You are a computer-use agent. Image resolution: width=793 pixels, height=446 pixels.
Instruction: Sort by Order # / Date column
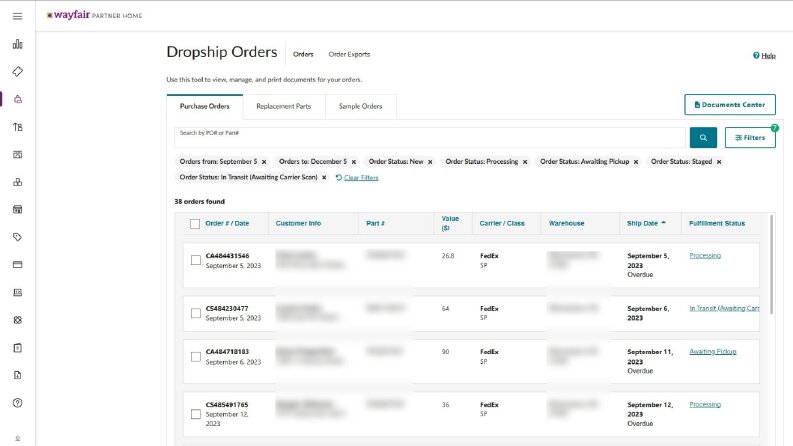pyautogui.click(x=227, y=223)
